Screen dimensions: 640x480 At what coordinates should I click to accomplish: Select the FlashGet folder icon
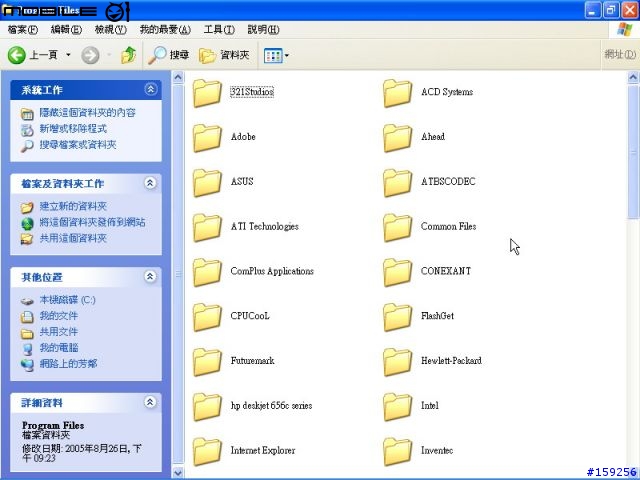click(x=397, y=317)
